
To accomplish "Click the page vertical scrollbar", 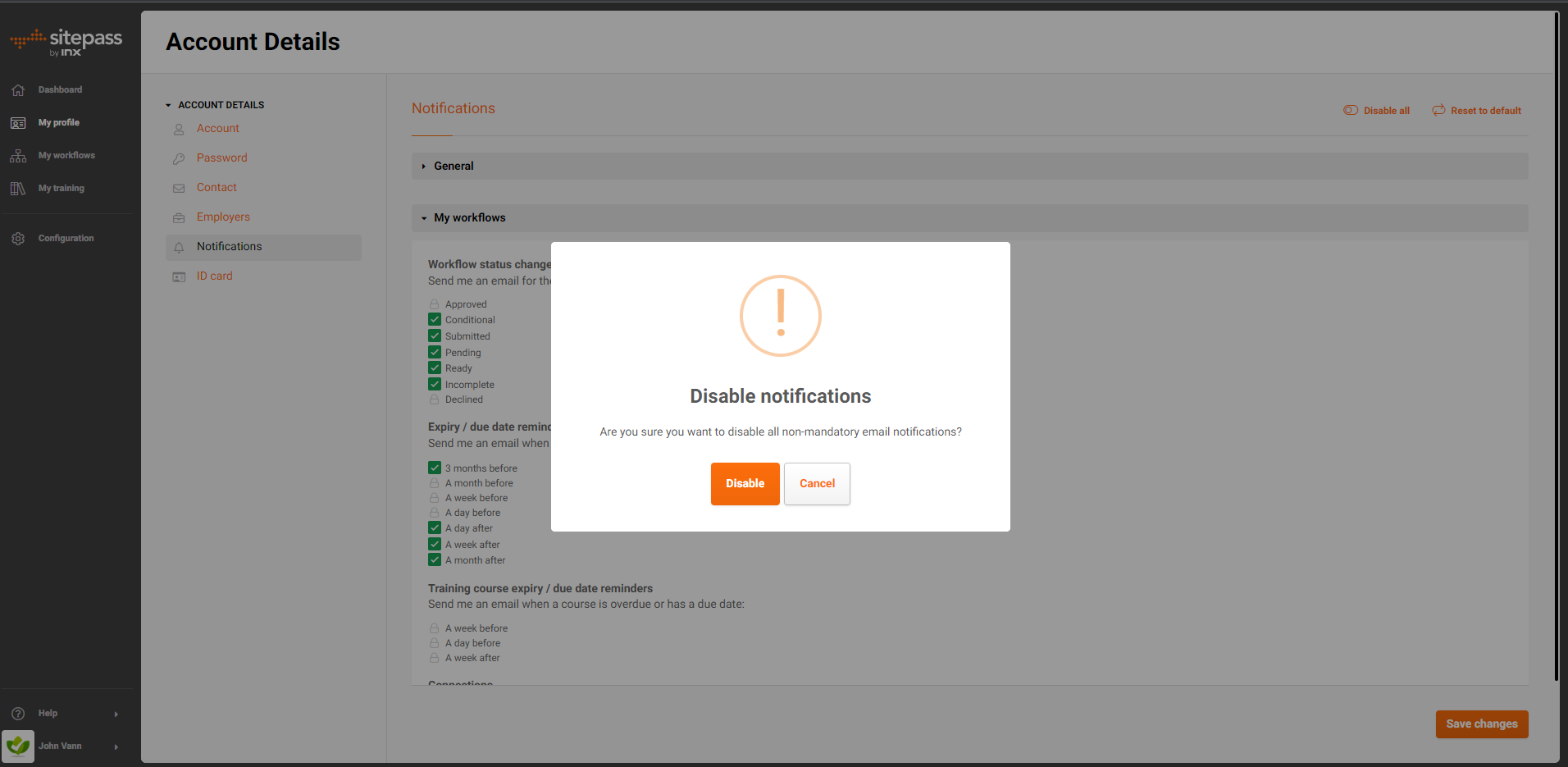I will 1556,345.
